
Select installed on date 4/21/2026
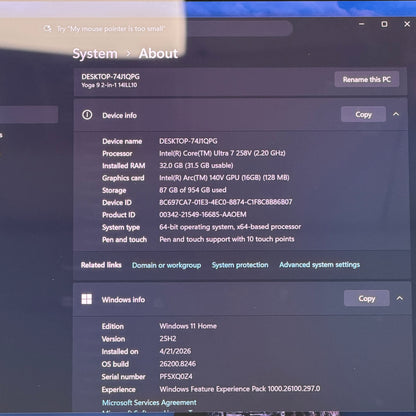pos(175,351)
